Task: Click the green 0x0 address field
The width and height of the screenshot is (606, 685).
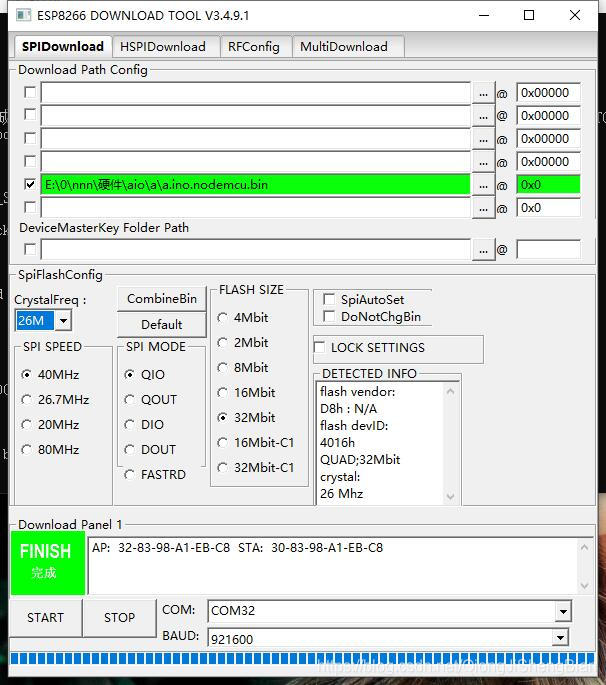Action: tap(548, 185)
